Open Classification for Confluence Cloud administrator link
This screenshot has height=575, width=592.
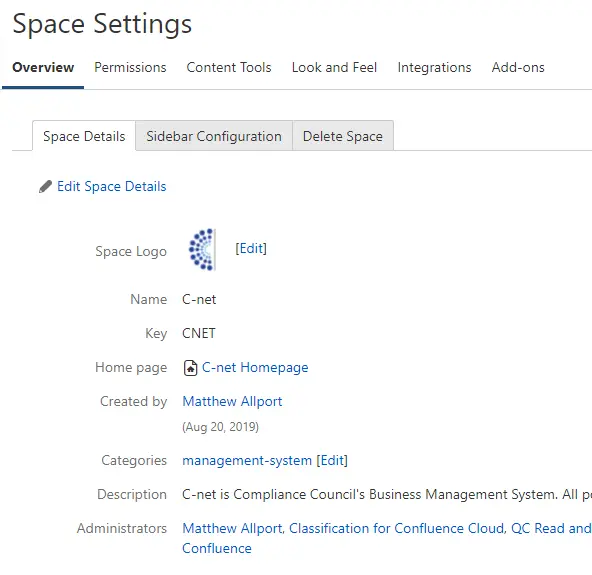[x=397, y=528]
